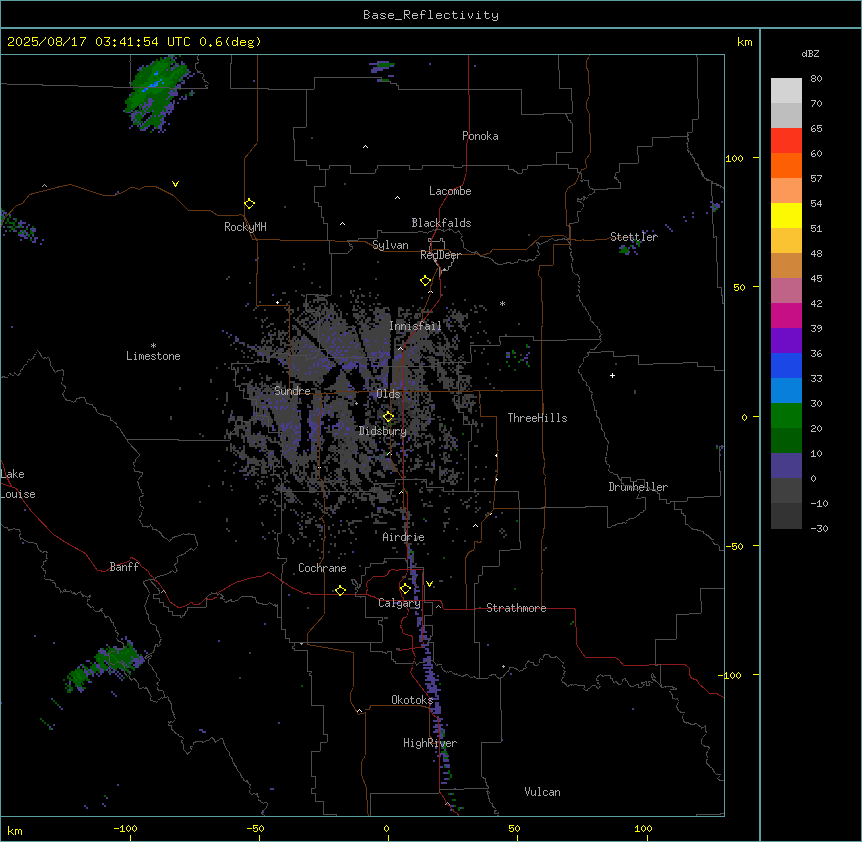
Task: Click the dBZ legend heading
Action: (810, 53)
